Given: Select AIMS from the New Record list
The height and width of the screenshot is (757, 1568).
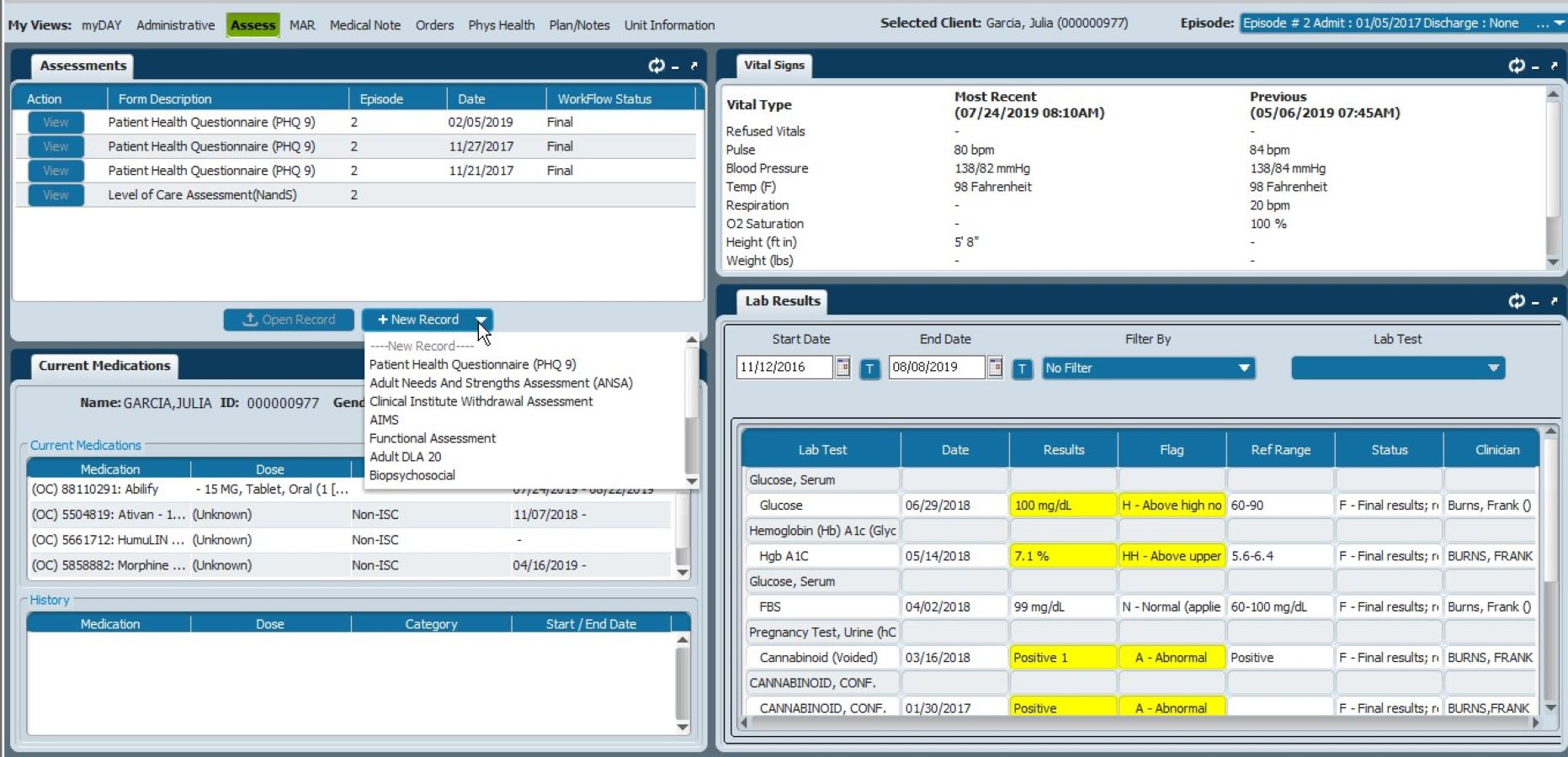Looking at the screenshot, I should (384, 420).
